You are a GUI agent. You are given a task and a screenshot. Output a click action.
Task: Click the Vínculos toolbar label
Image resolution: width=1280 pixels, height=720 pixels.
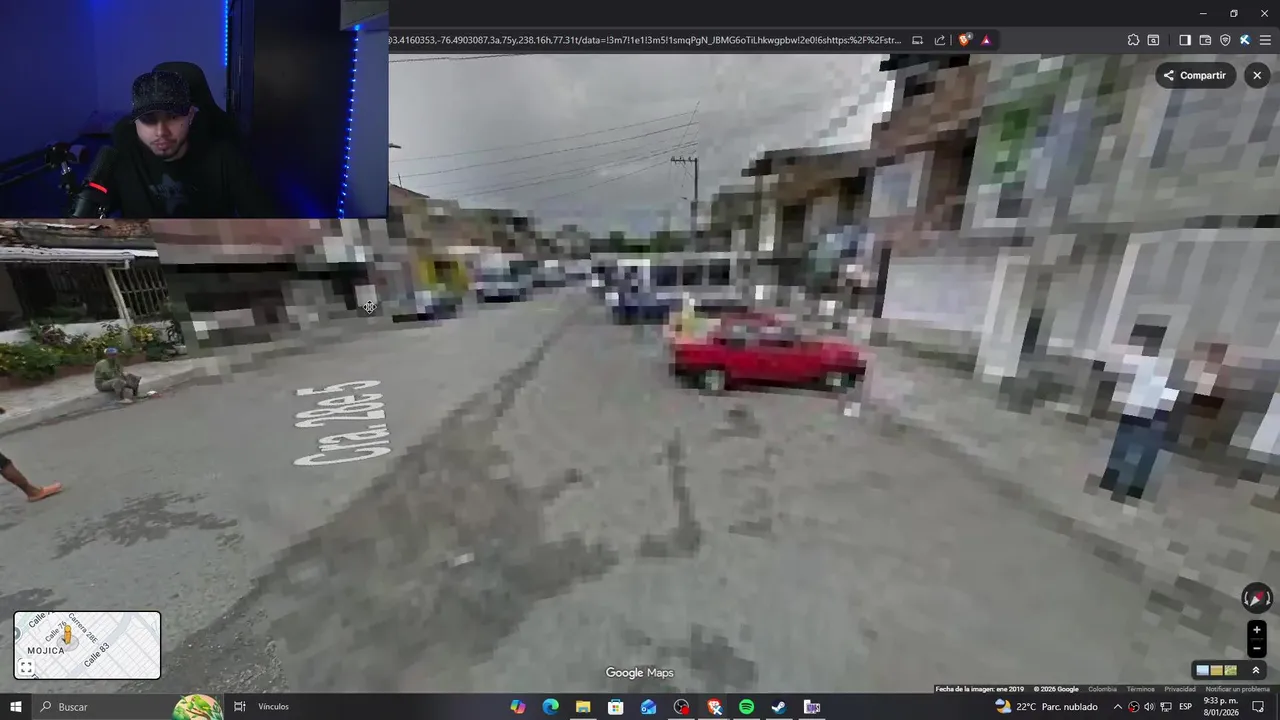tap(273, 707)
